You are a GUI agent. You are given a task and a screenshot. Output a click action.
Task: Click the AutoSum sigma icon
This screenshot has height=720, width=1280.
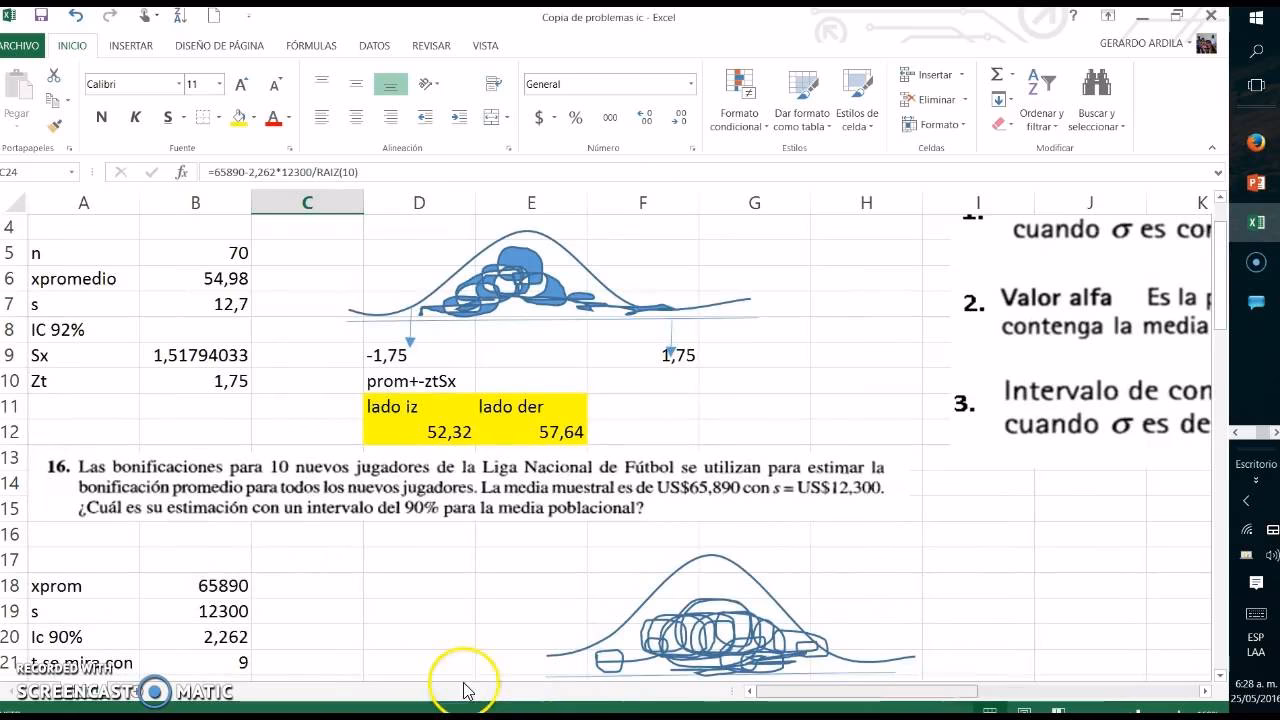coord(997,75)
